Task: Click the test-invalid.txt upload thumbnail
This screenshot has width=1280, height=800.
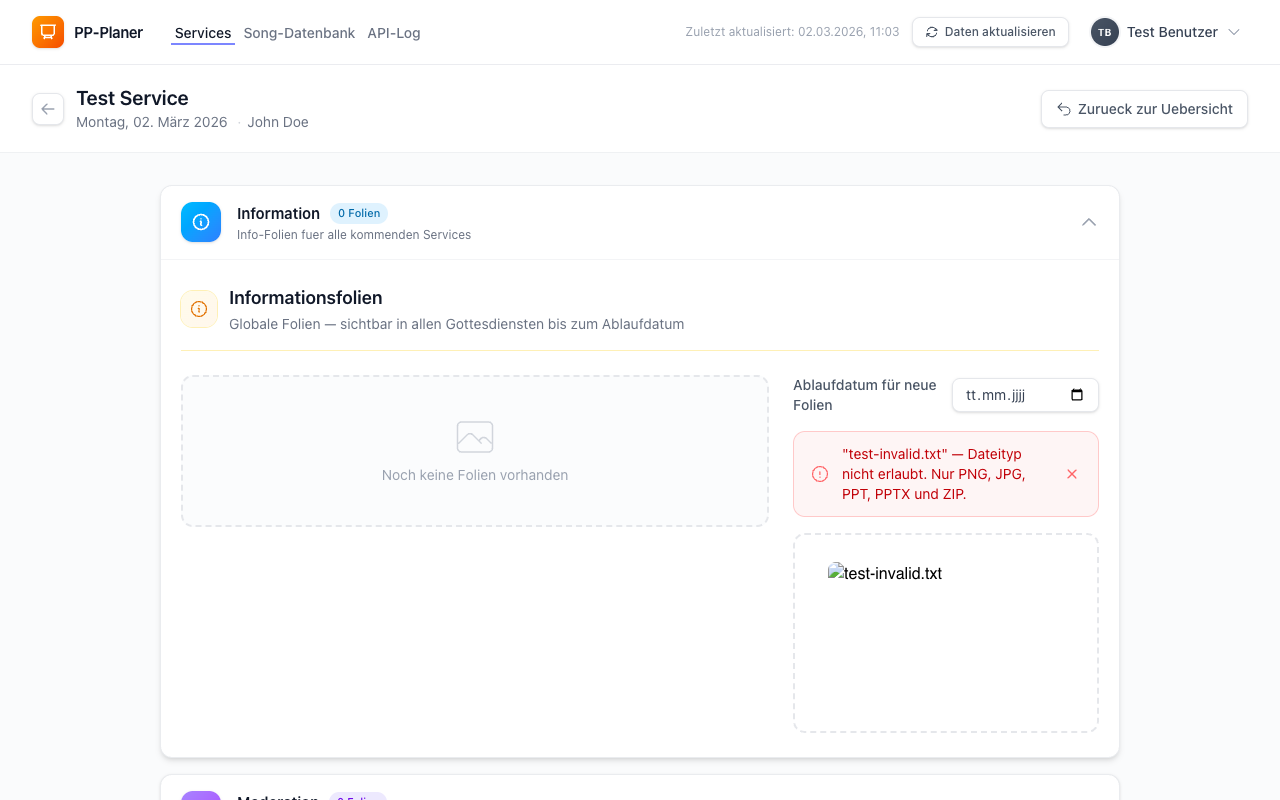Action: [x=885, y=573]
